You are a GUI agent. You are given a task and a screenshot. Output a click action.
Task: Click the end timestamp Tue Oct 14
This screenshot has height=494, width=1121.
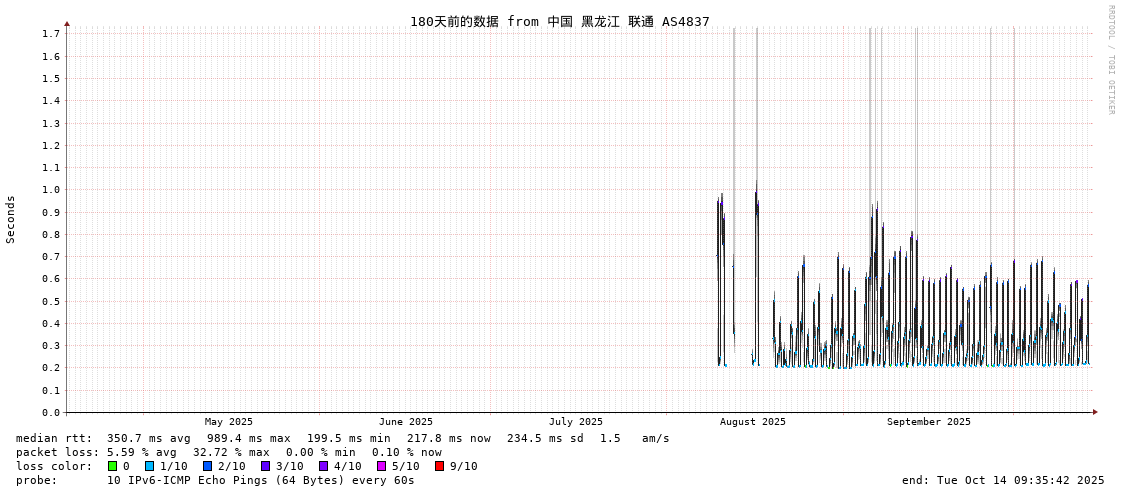(x=1004, y=480)
